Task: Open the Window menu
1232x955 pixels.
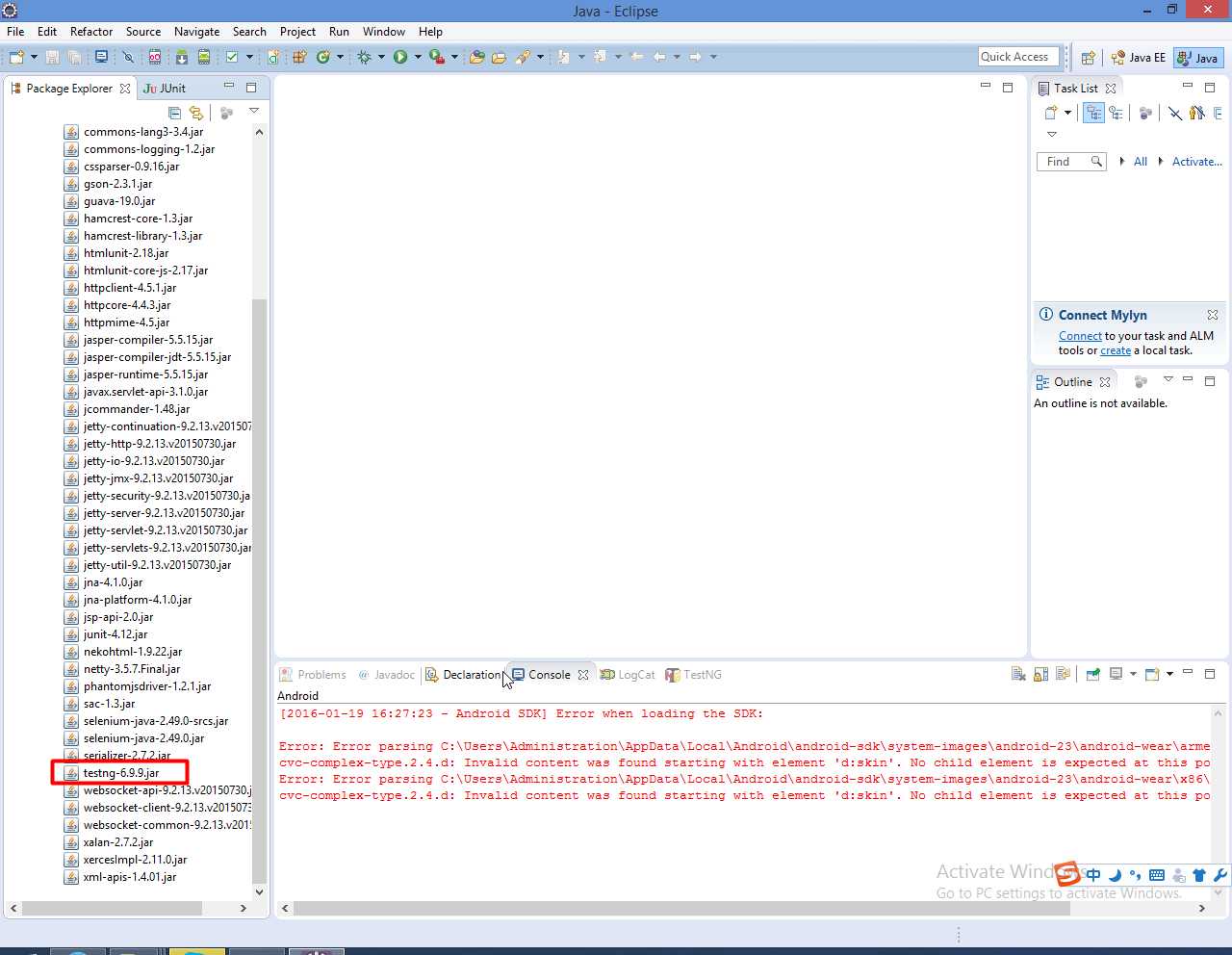Action: click(x=383, y=32)
